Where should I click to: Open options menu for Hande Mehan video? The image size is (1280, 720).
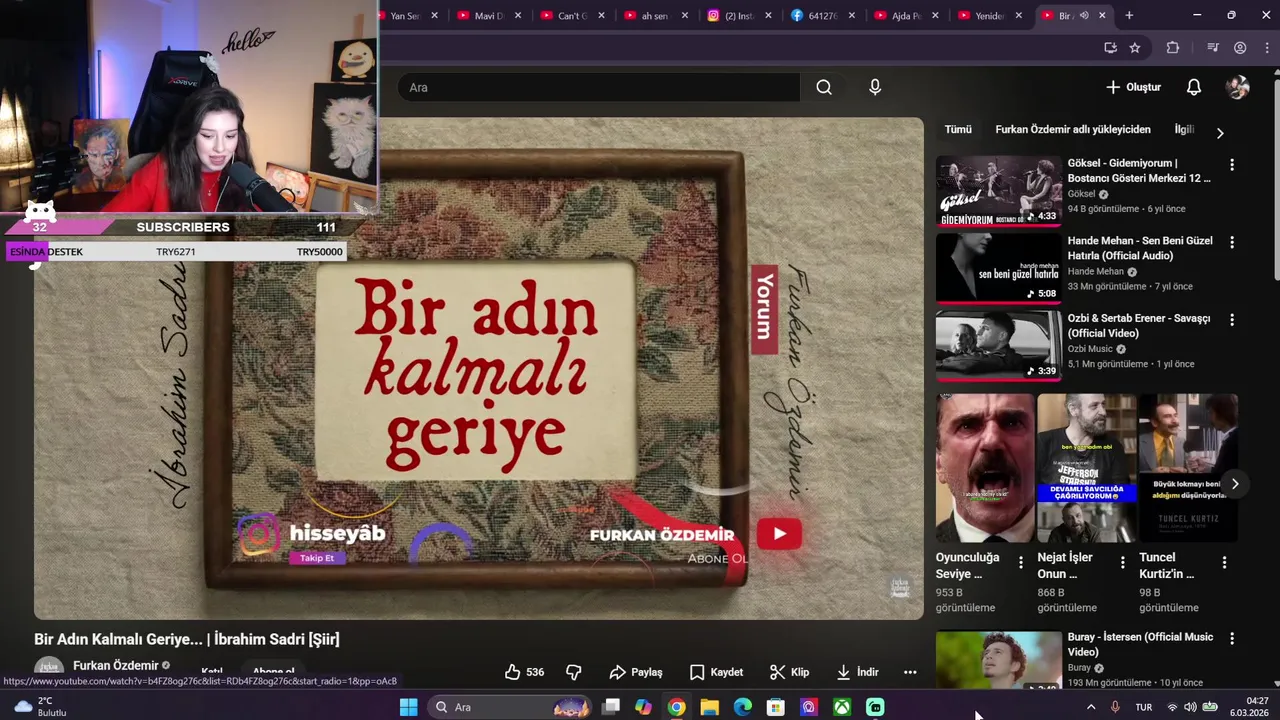coord(1232,242)
